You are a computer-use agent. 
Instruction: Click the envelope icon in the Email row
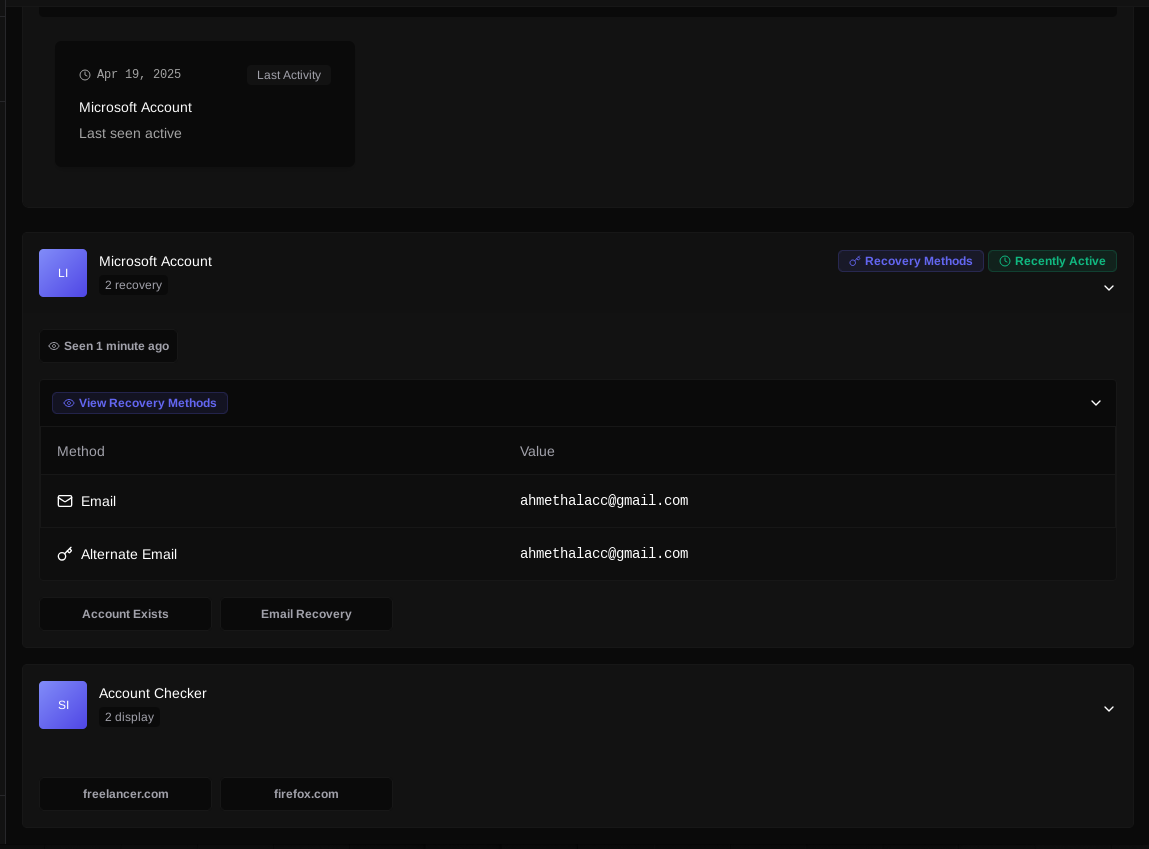65,501
